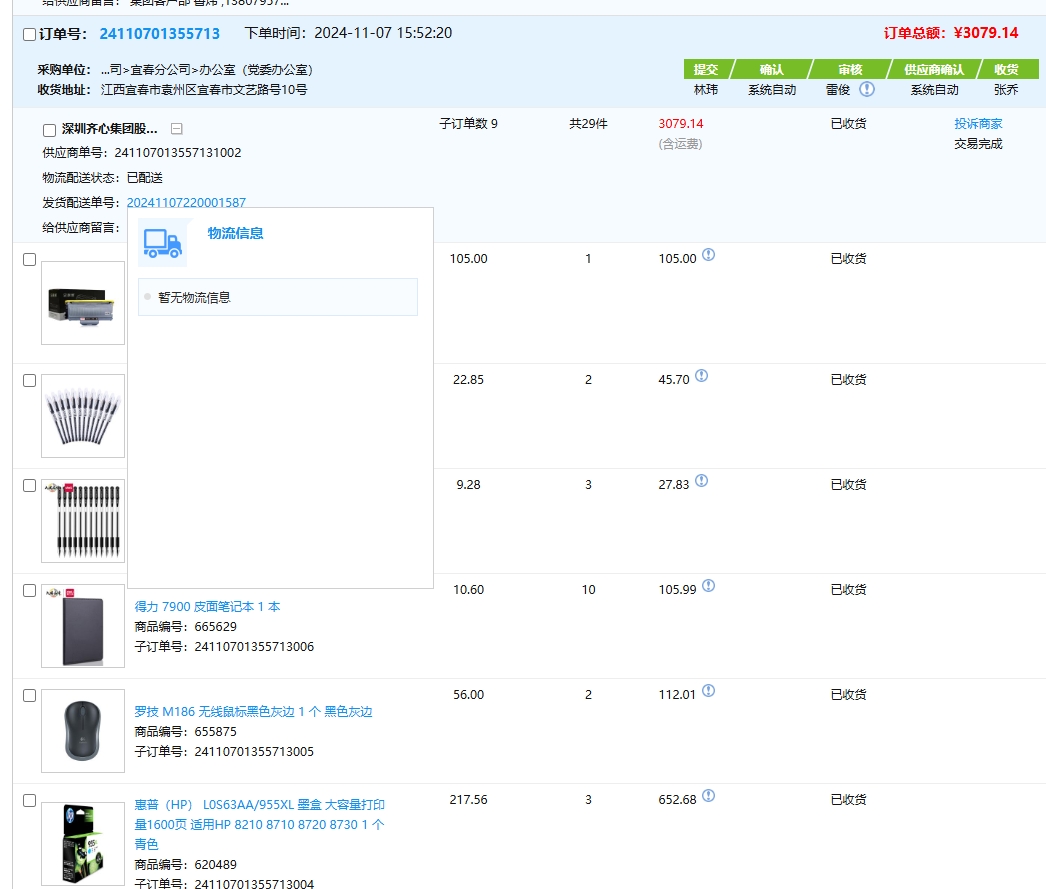Open 得力 notebook product thumbnail
The image size is (1046, 889).
83,626
